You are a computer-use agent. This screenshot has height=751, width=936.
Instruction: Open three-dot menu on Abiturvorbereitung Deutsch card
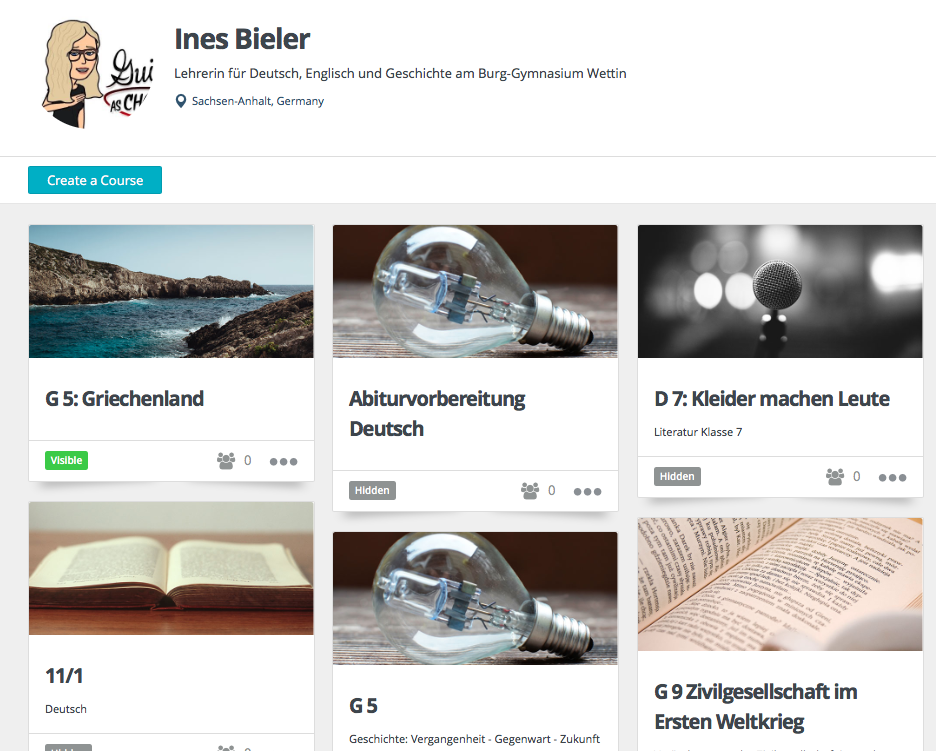[587, 491]
